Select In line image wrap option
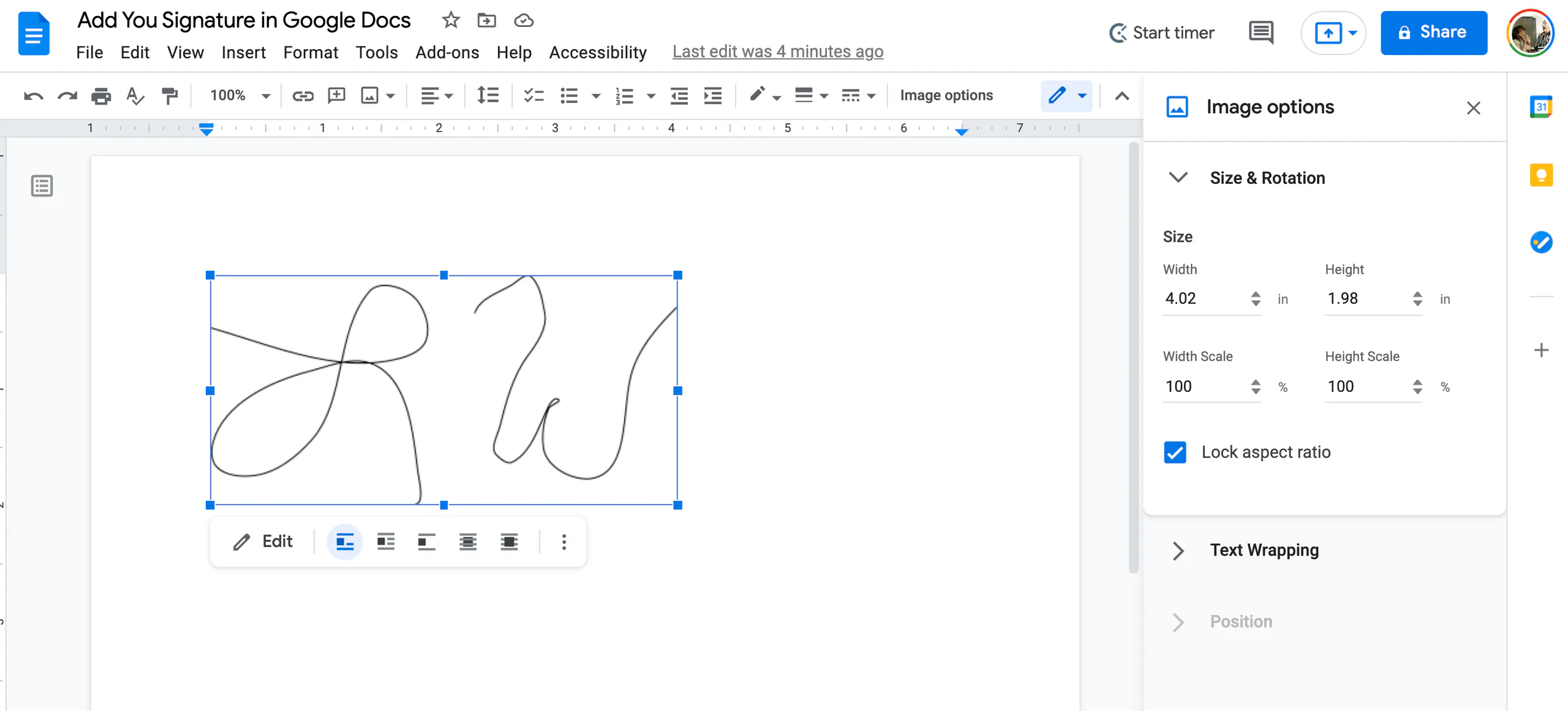 (x=345, y=542)
